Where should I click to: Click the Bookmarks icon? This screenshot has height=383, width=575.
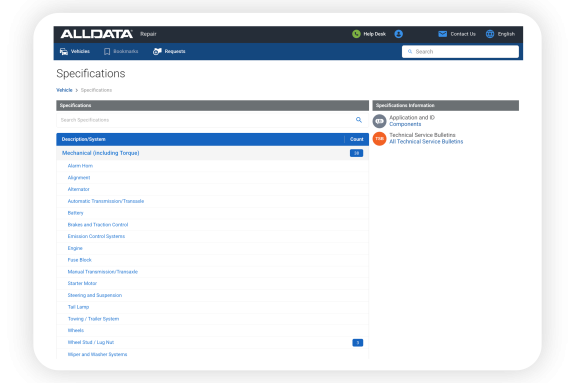coord(107,52)
